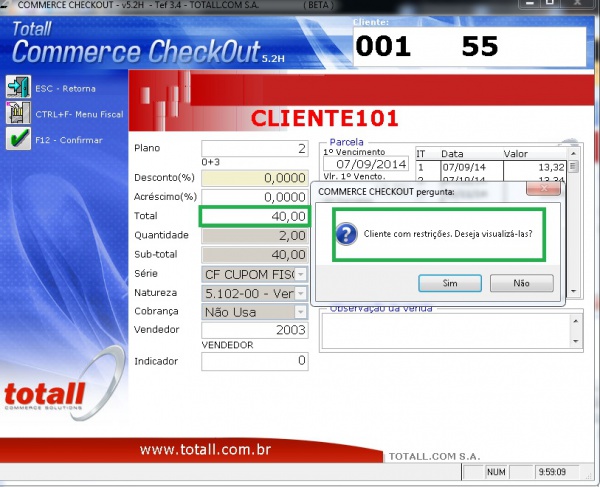Click Observação box scroll up arrow
Screen dimensions: 600x487
point(576,321)
